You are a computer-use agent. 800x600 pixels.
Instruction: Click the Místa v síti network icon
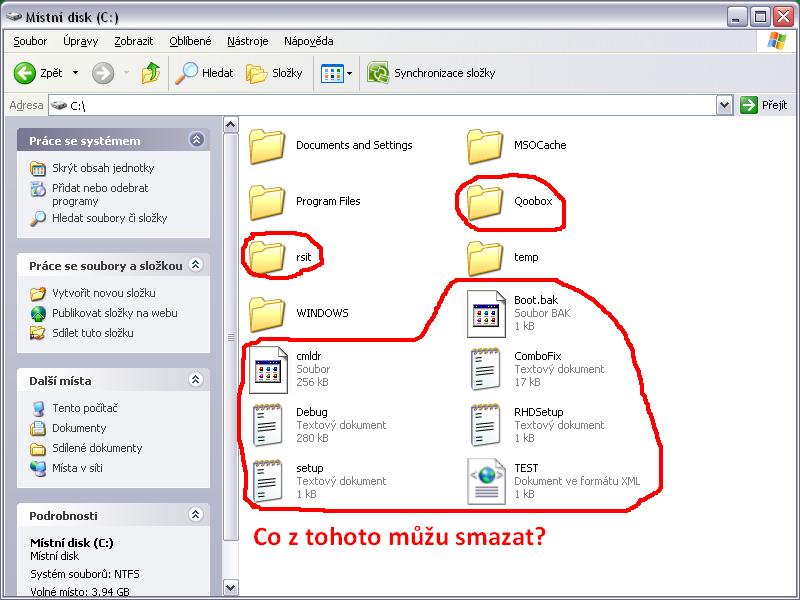(x=38, y=468)
